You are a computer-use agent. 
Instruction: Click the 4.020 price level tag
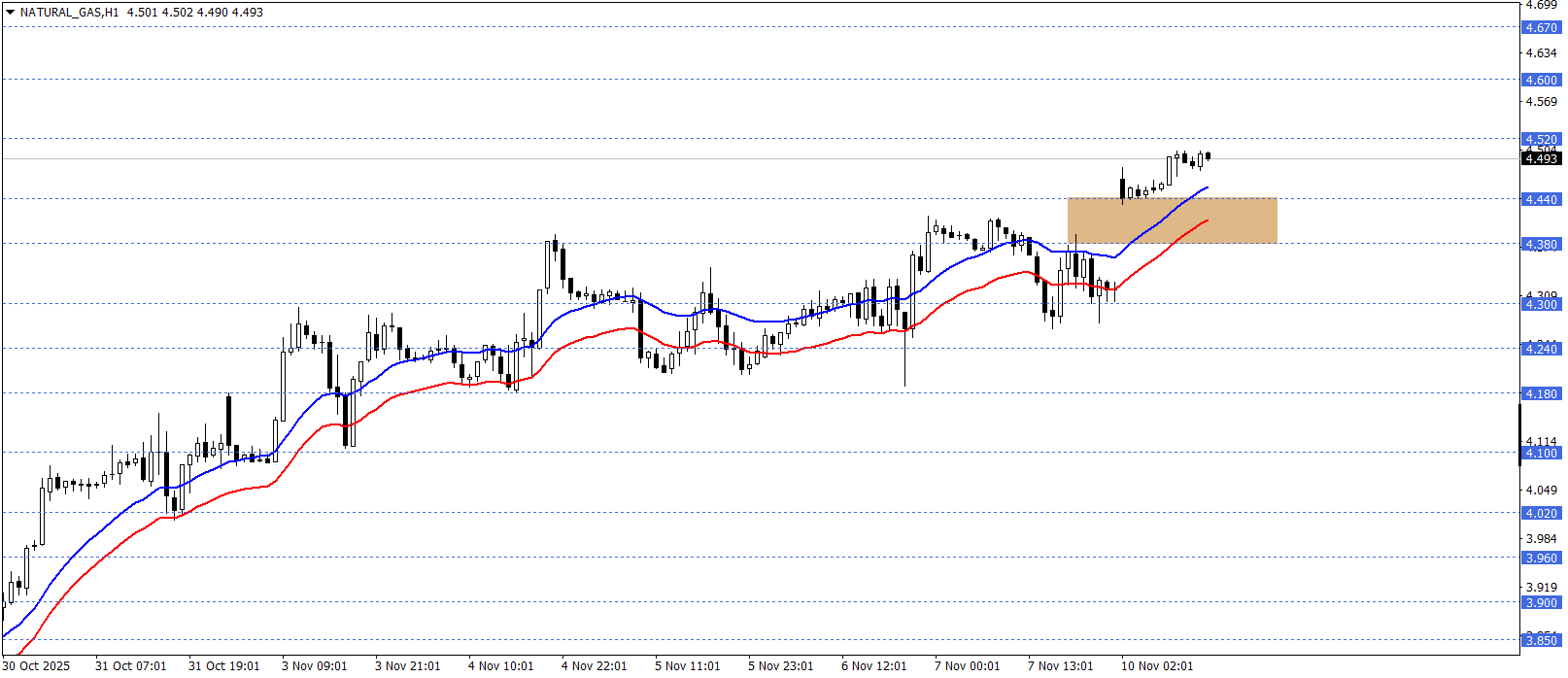point(1540,514)
